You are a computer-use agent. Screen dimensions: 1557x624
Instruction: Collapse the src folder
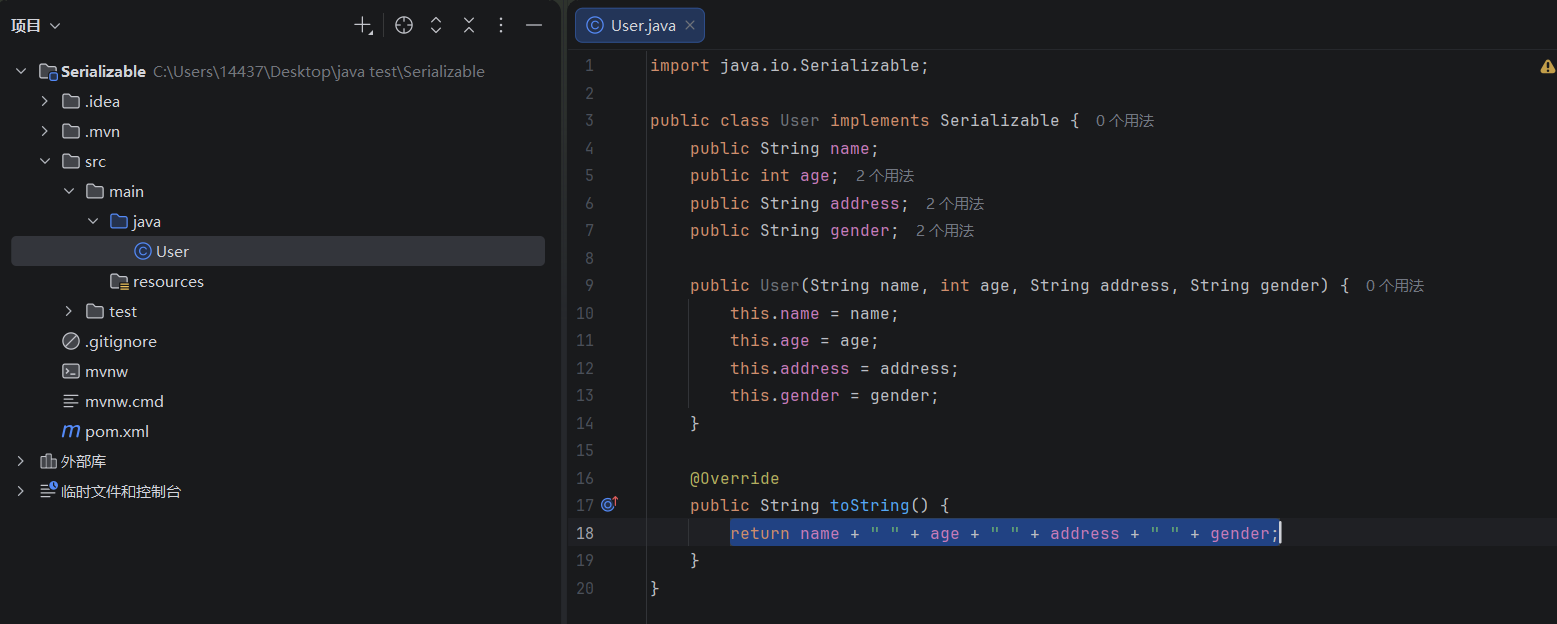(x=44, y=161)
